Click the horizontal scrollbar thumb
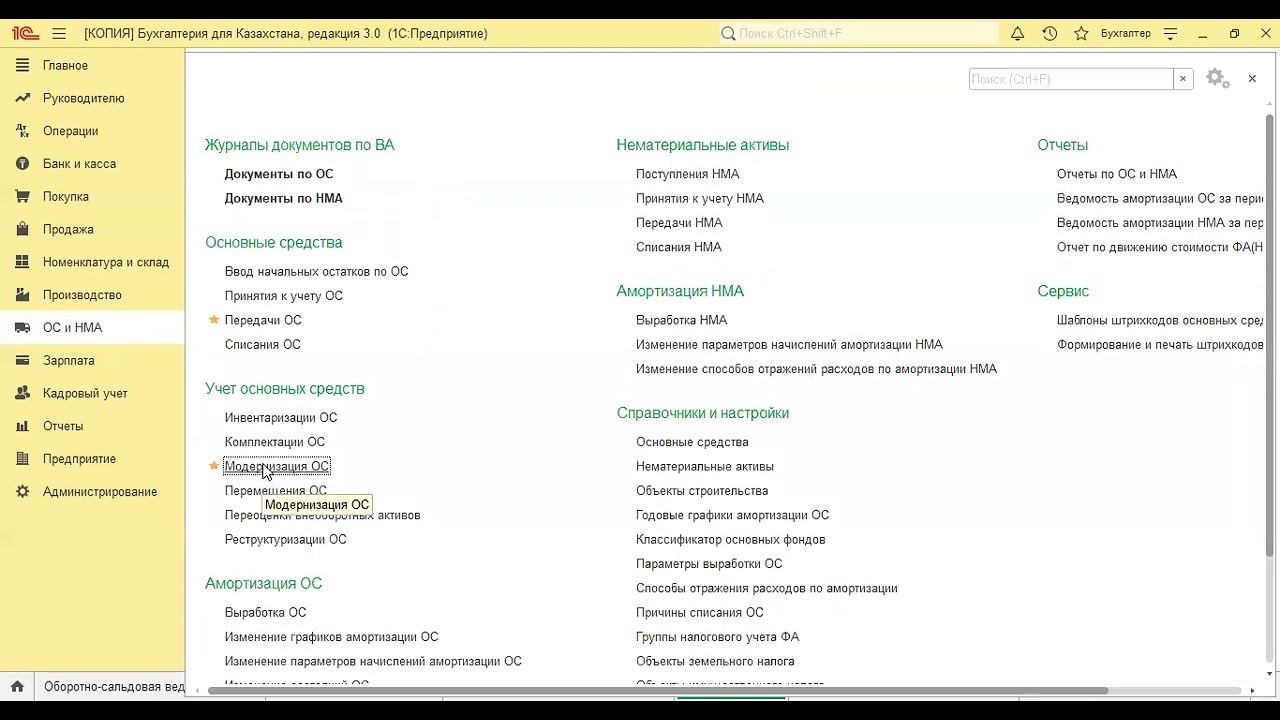The width and height of the screenshot is (1280, 720). [657, 690]
